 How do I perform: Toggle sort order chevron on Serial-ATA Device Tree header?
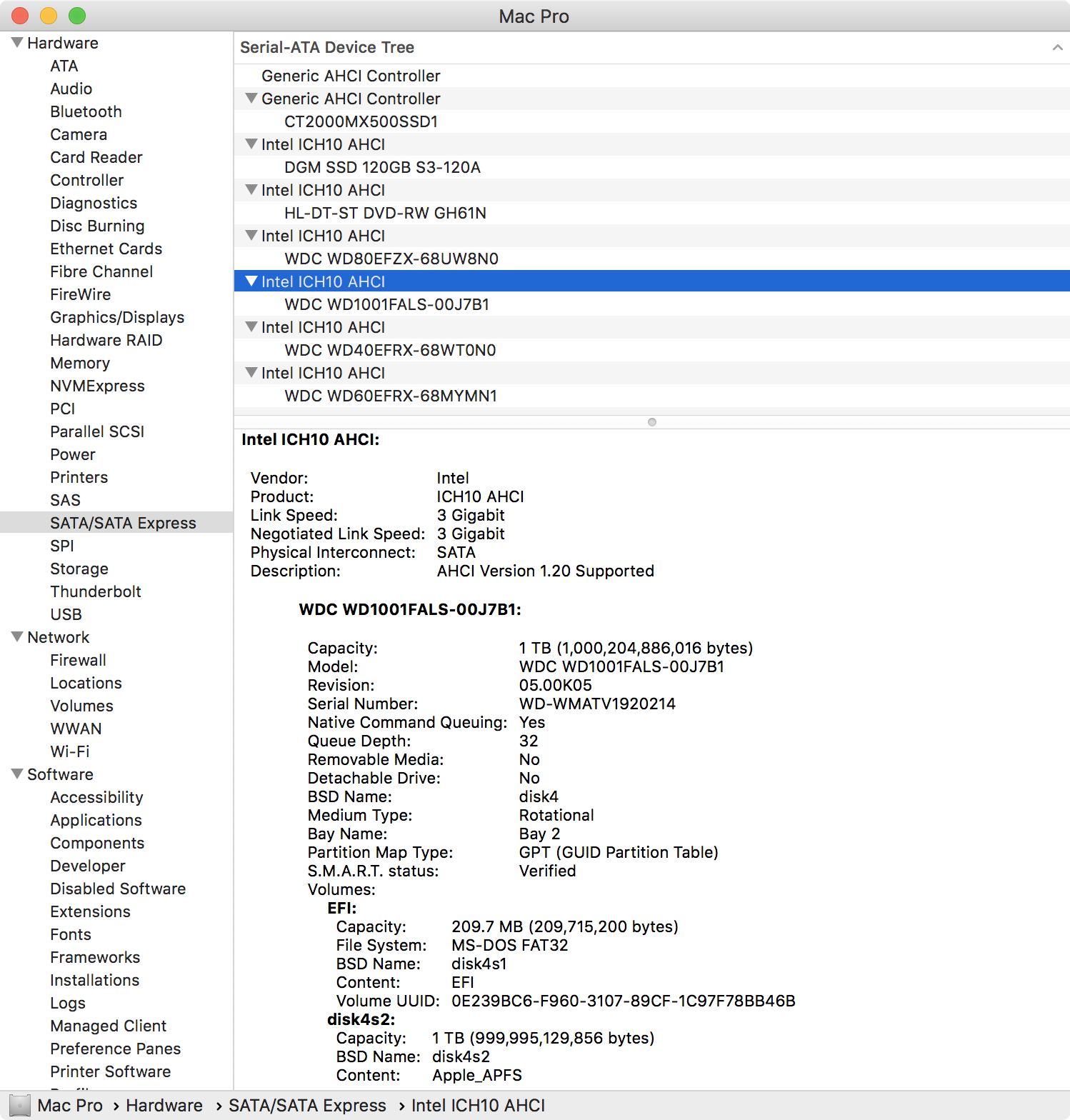1057,47
